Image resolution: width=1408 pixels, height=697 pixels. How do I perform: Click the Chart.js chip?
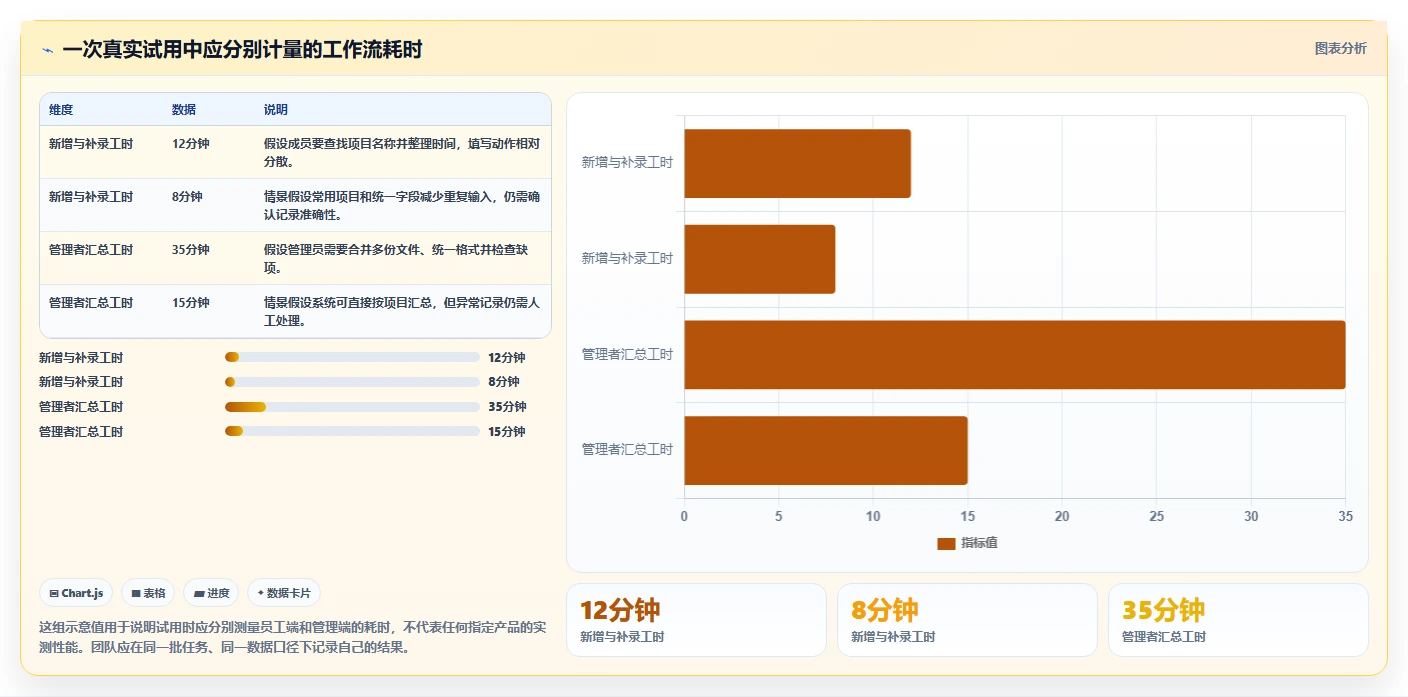[x=77, y=593]
